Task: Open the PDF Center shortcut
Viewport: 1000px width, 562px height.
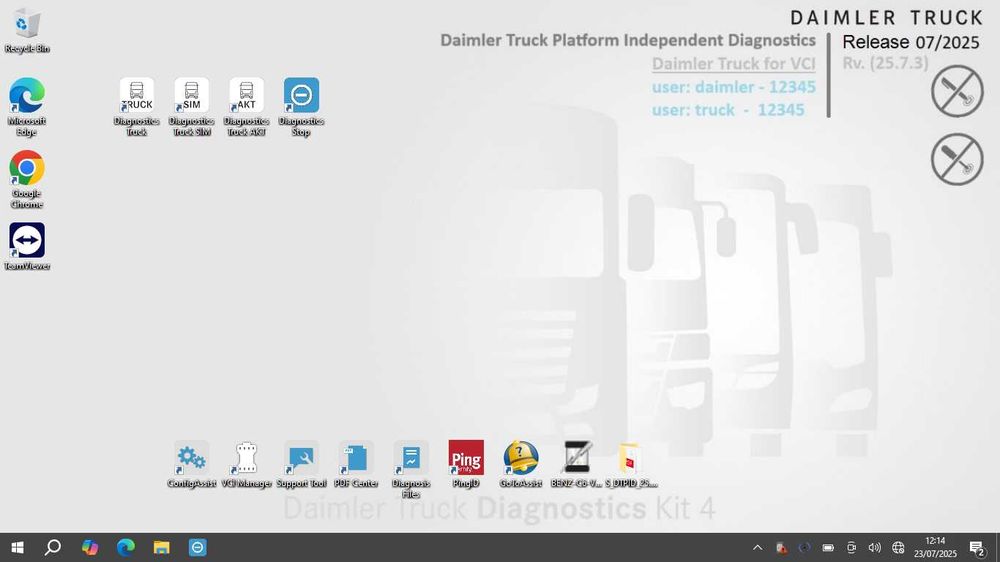Action: tap(356, 464)
